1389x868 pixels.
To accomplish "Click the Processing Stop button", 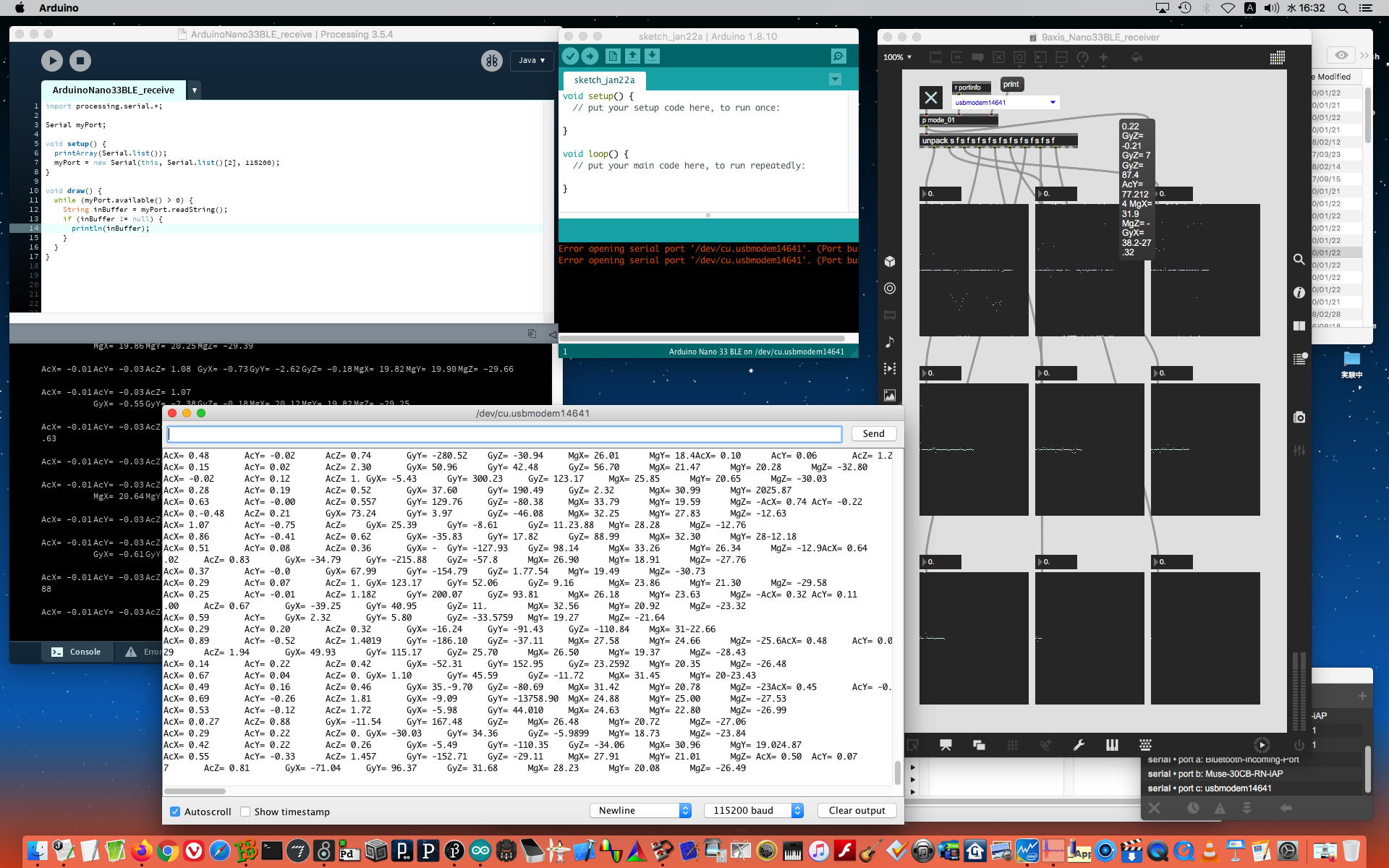I will [80, 61].
